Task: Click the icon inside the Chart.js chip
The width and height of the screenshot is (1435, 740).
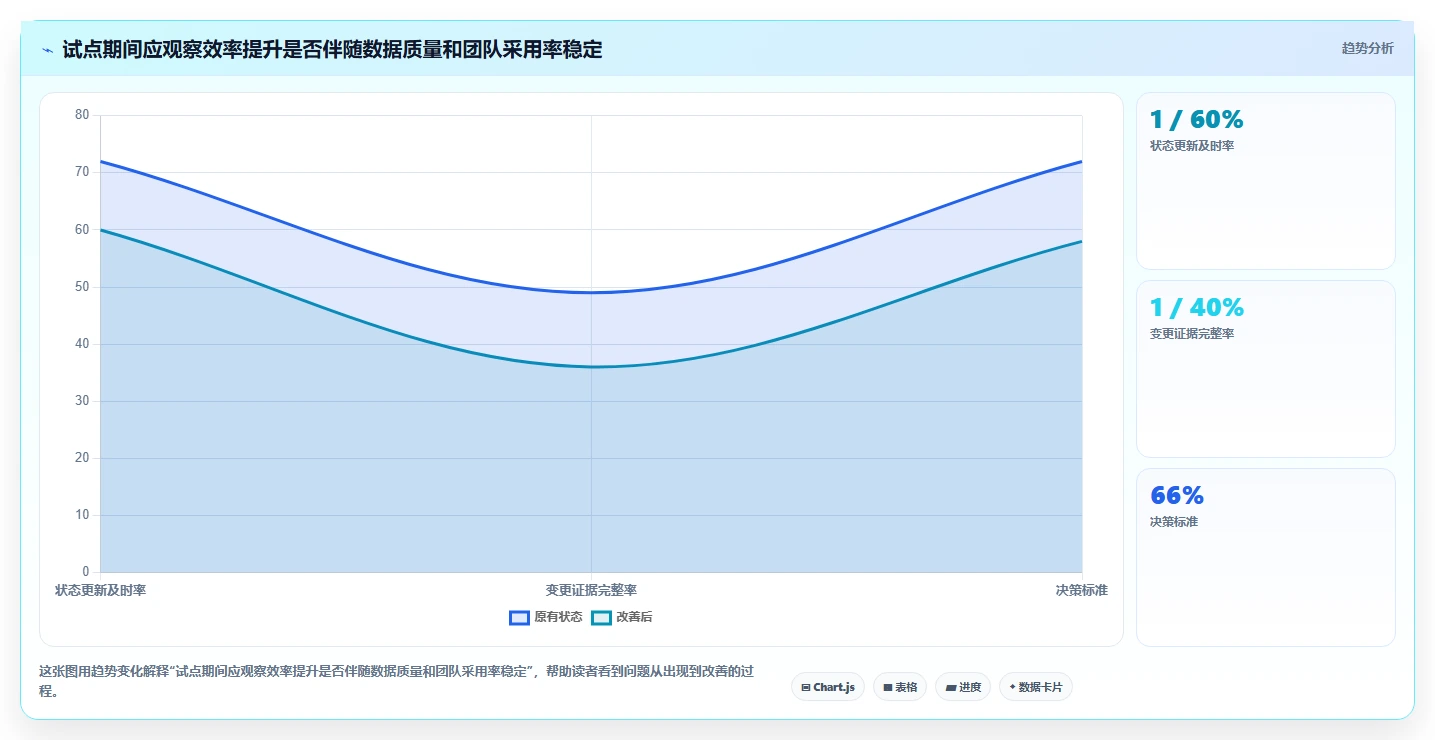Action: pos(805,688)
